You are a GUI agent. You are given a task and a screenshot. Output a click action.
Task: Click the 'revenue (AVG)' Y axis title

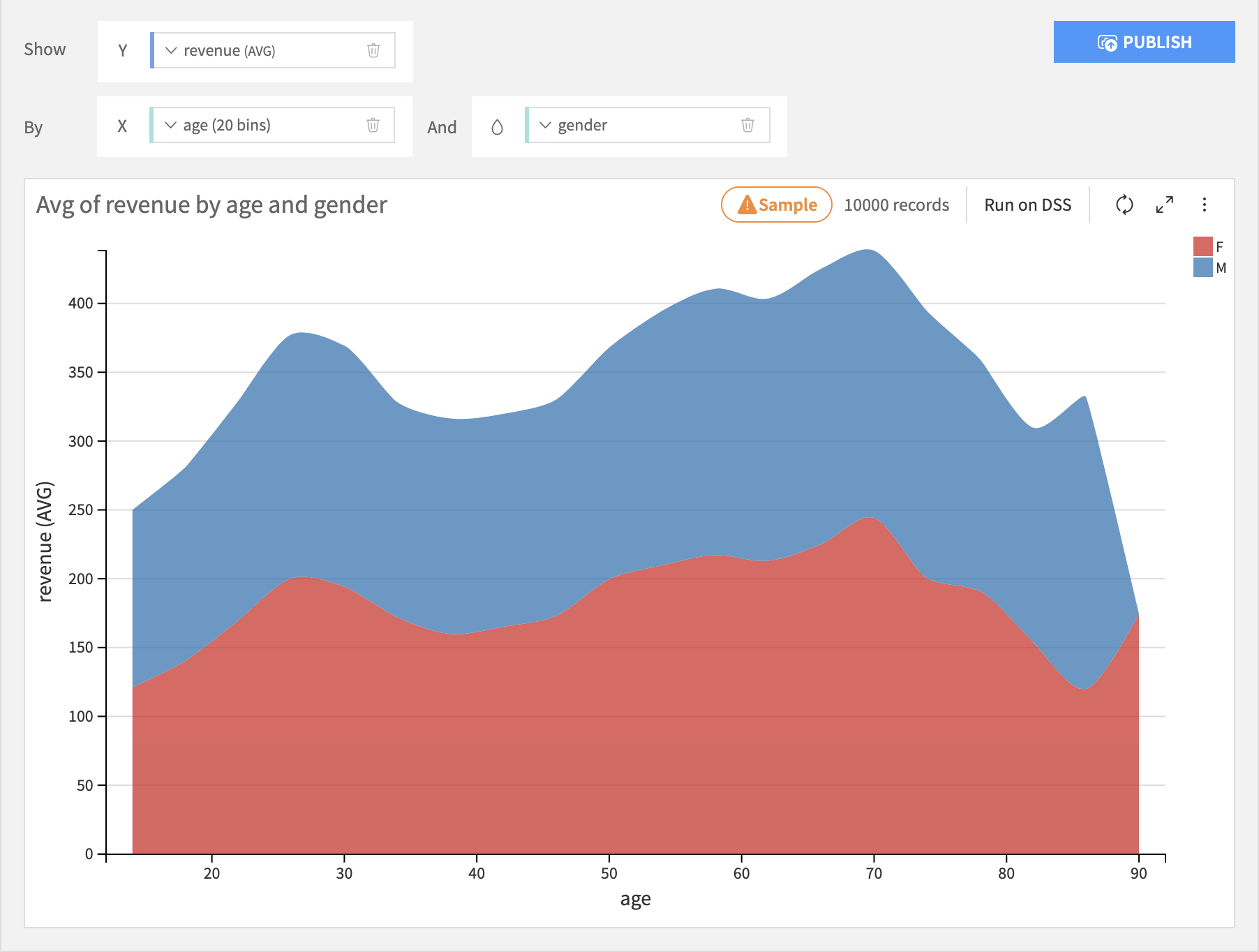[45, 541]
